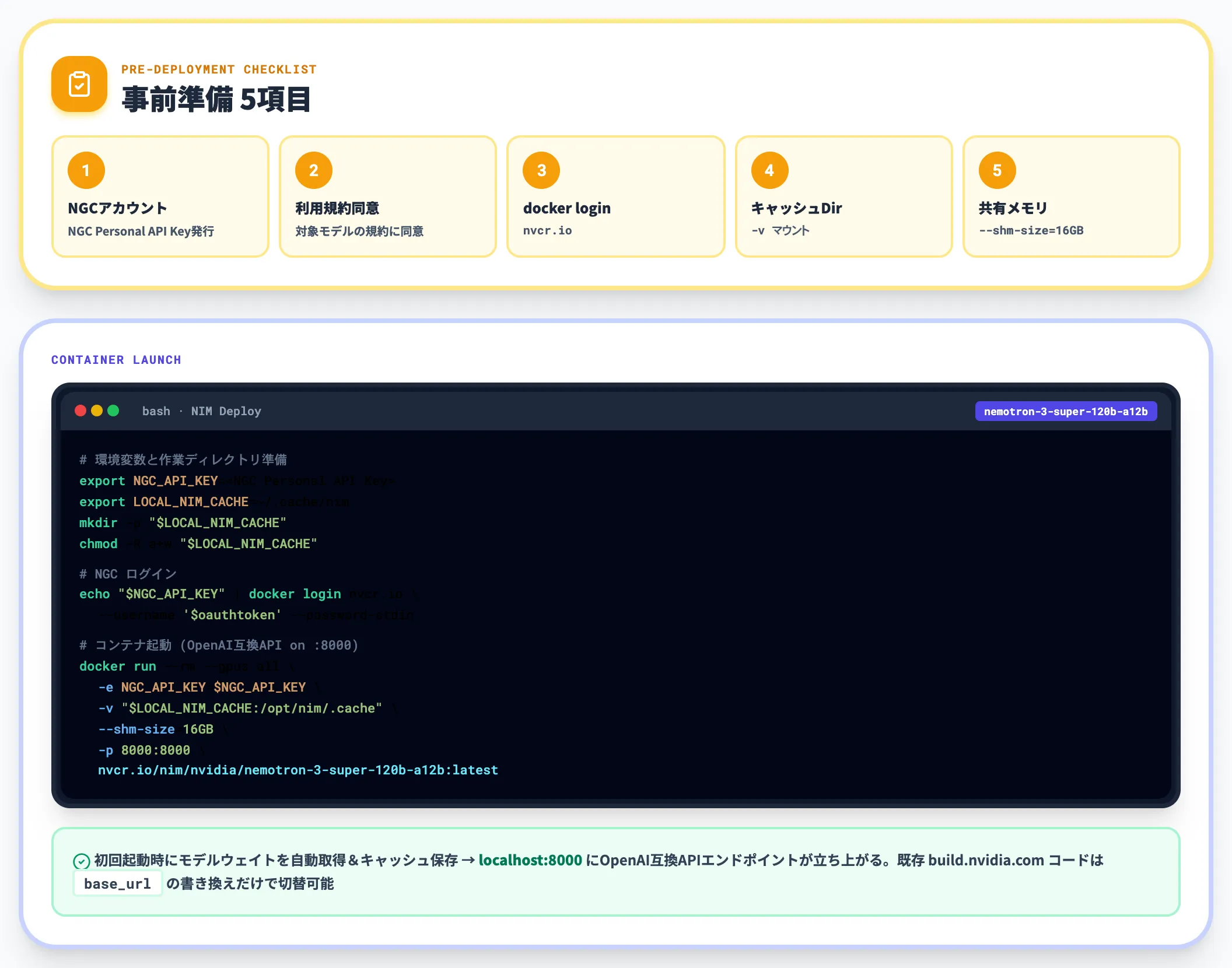Click the 事前準備 5項目 heading

[216, 99]
